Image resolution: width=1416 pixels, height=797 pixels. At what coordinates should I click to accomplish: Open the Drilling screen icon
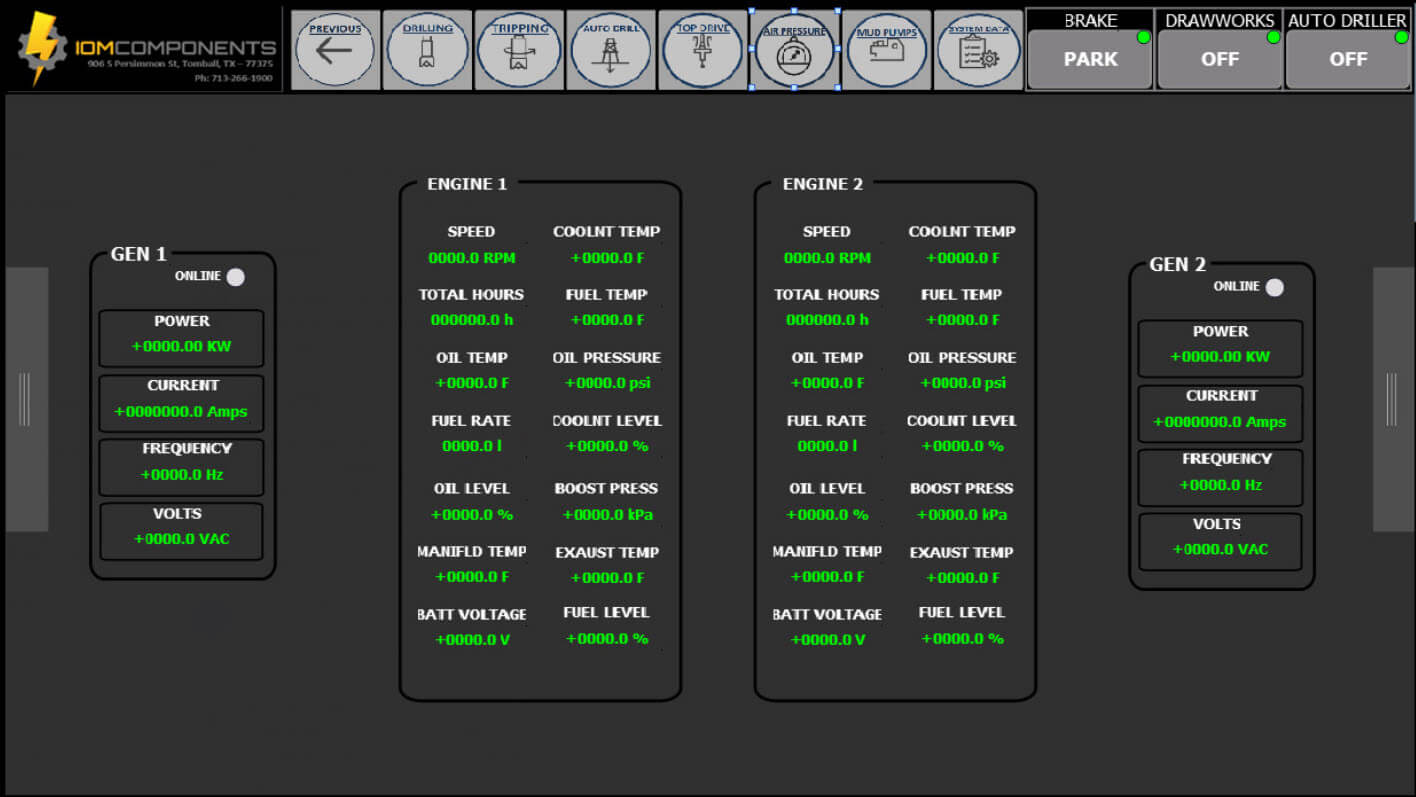427,50
